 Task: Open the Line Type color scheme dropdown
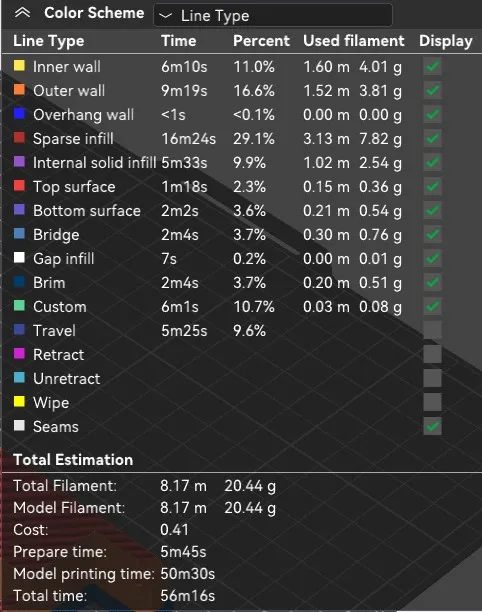point(273,15)
